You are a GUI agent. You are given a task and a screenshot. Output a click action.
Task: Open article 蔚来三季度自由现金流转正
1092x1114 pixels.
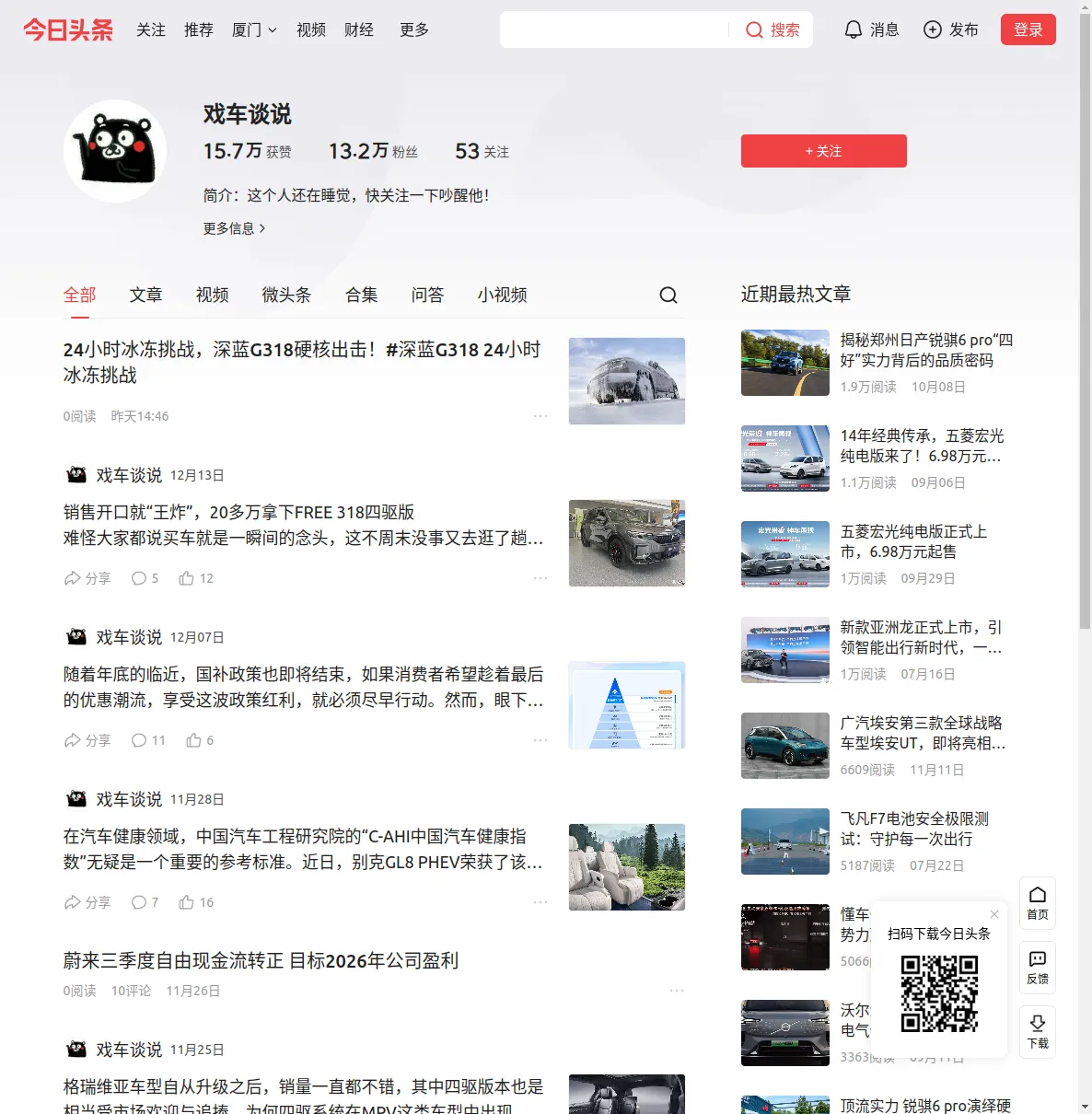pos(261,960)
